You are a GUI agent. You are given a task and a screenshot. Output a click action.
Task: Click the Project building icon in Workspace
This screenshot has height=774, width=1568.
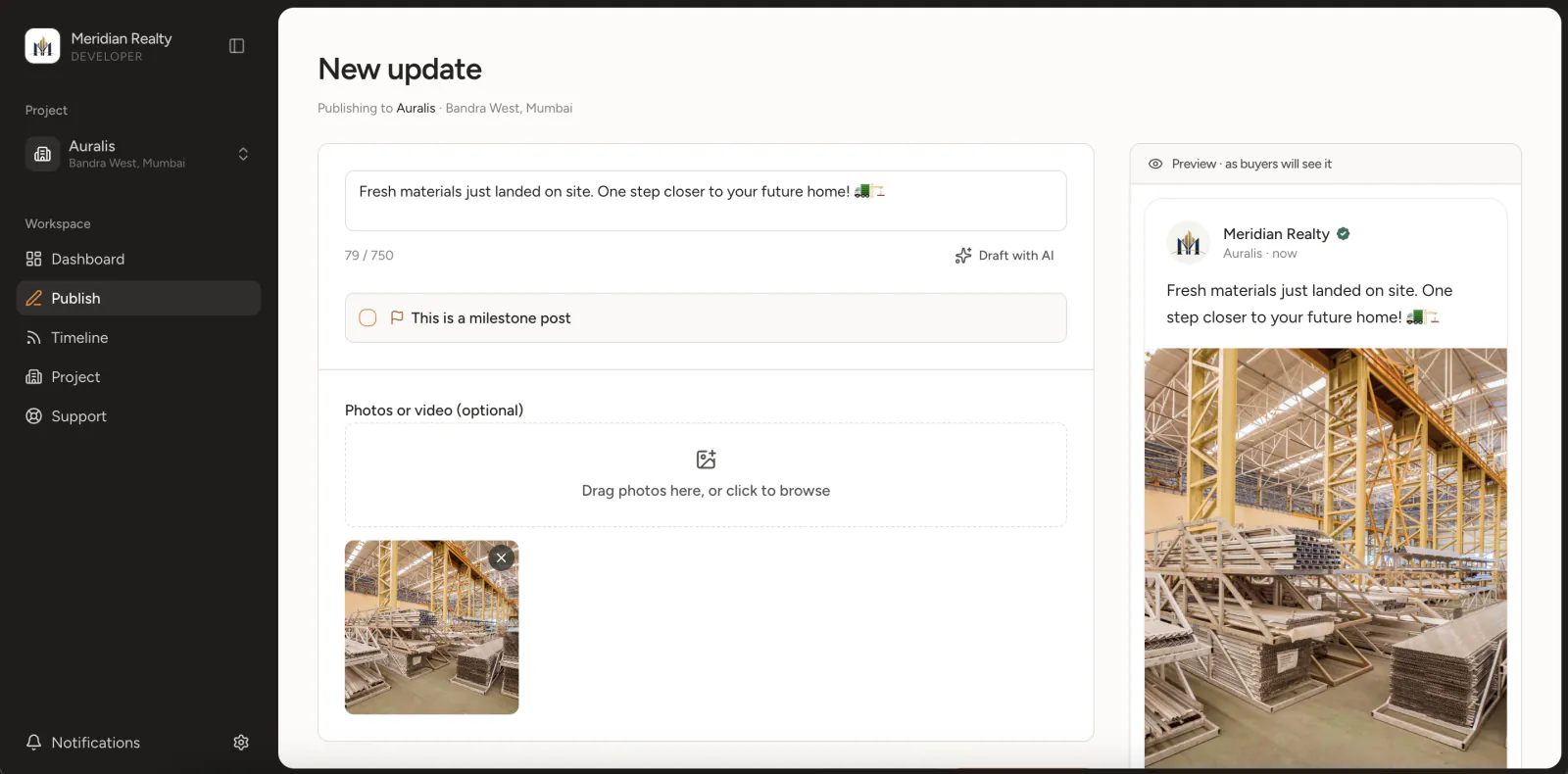[33, 376]
